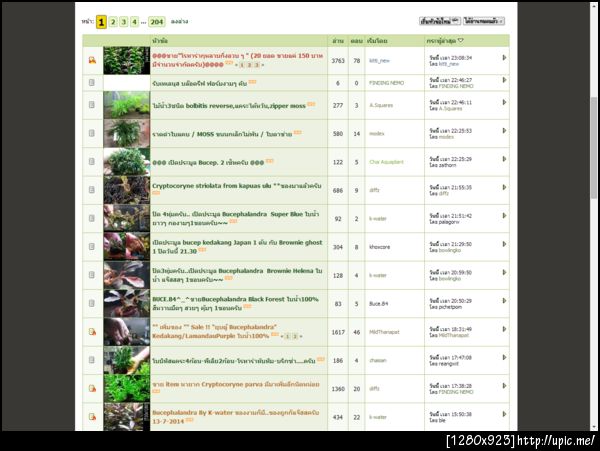This screenshot has height=451, width=600.
Task: Open Cryptocoryne striolata from kapuas topic
Action: click(236, 186)
